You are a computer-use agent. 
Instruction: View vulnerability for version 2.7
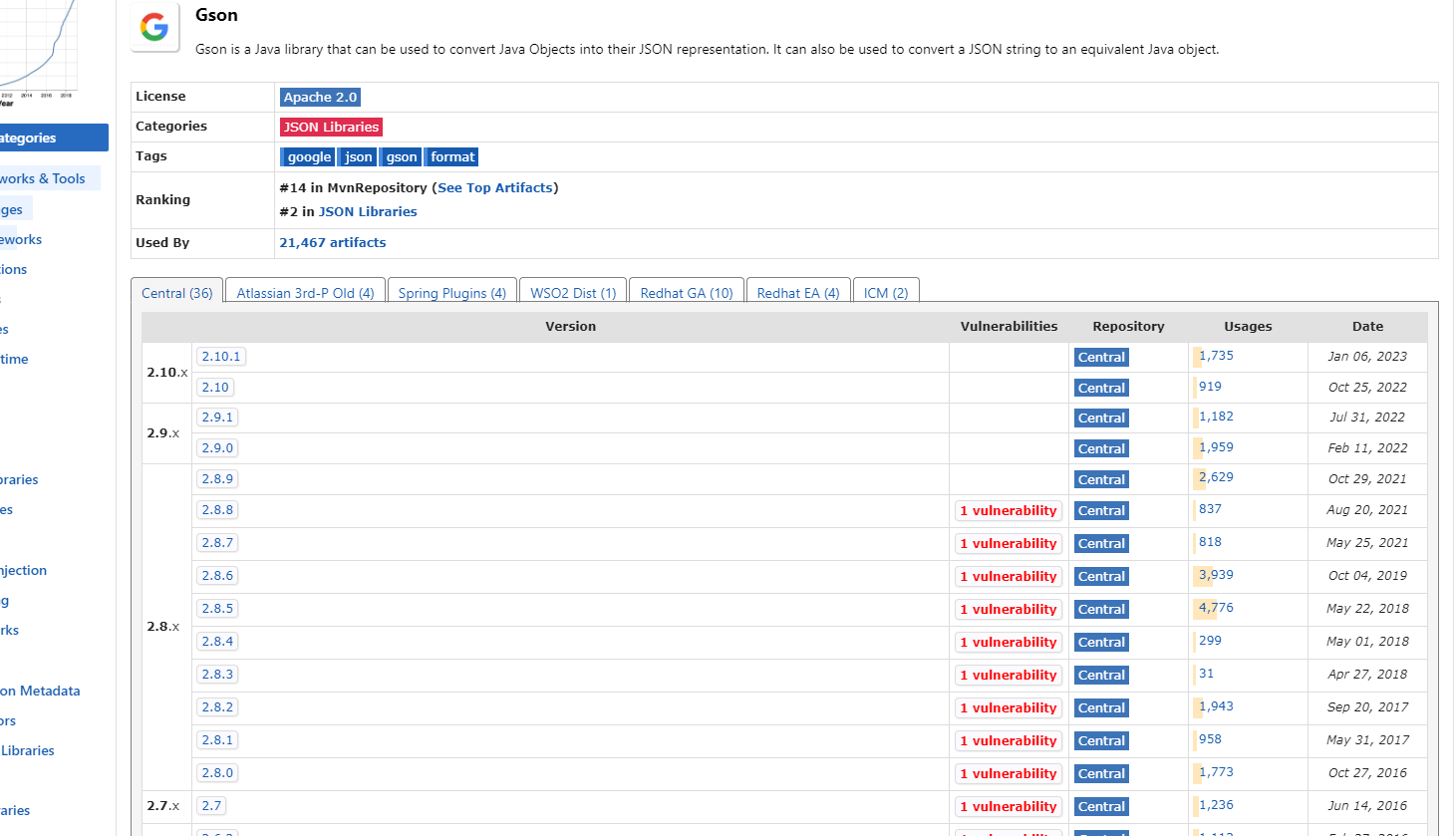(x=1009, y=807)
